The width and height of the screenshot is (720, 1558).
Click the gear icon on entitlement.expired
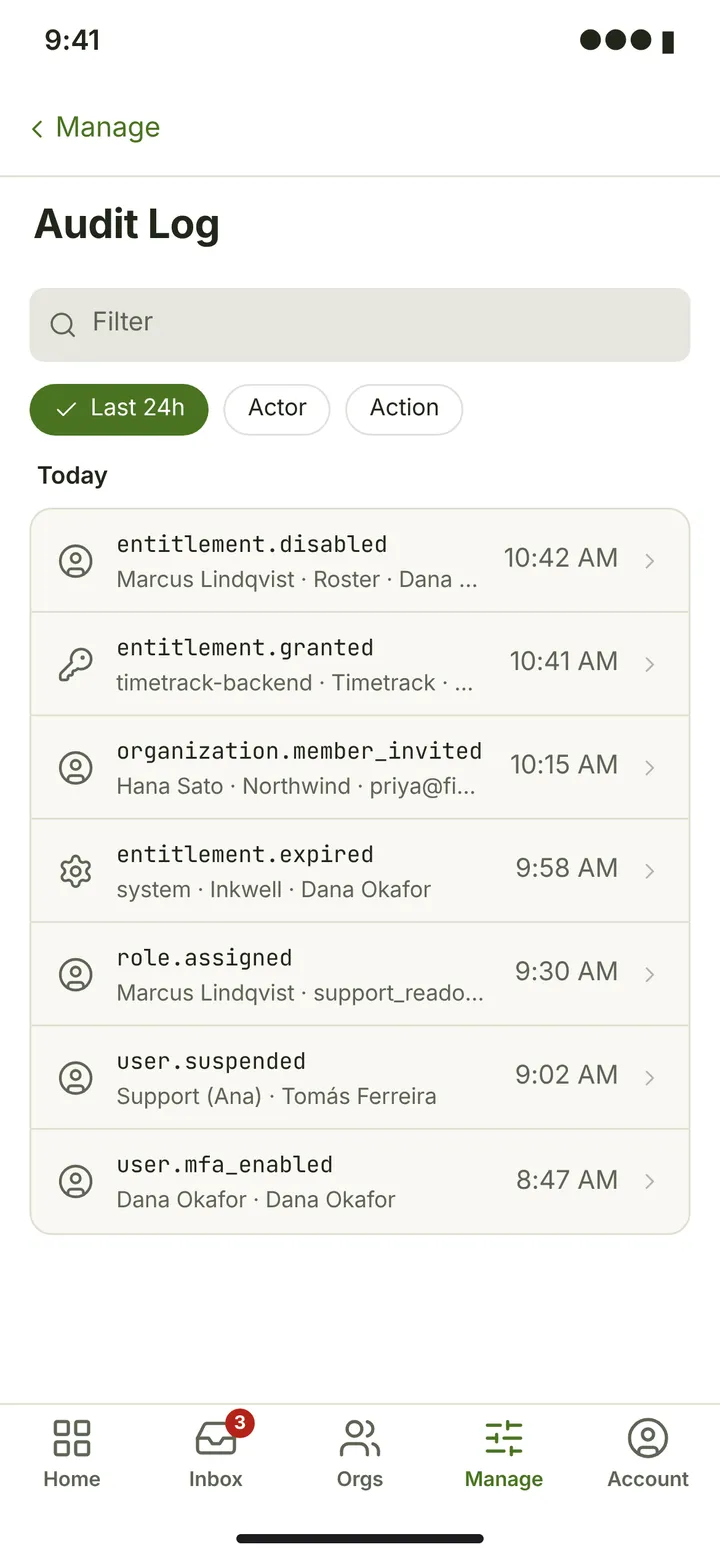(x=75, y=871)
